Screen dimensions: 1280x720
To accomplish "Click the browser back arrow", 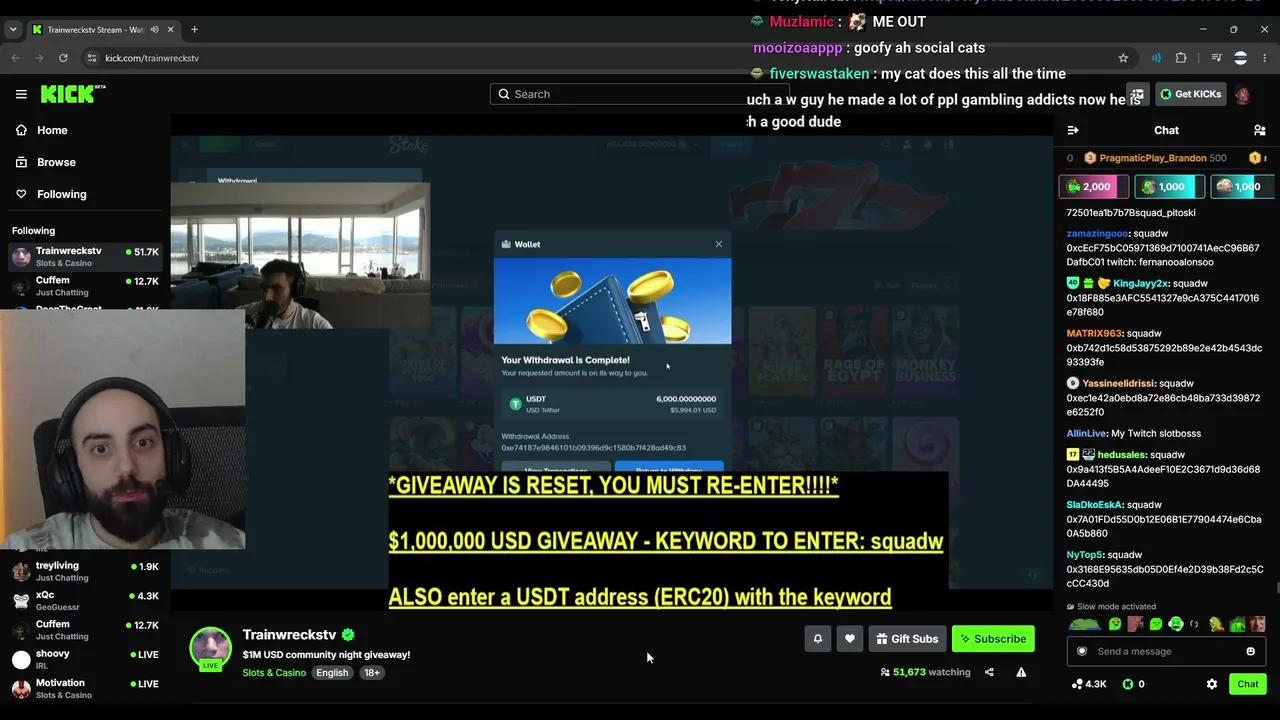I will [15, 58].
